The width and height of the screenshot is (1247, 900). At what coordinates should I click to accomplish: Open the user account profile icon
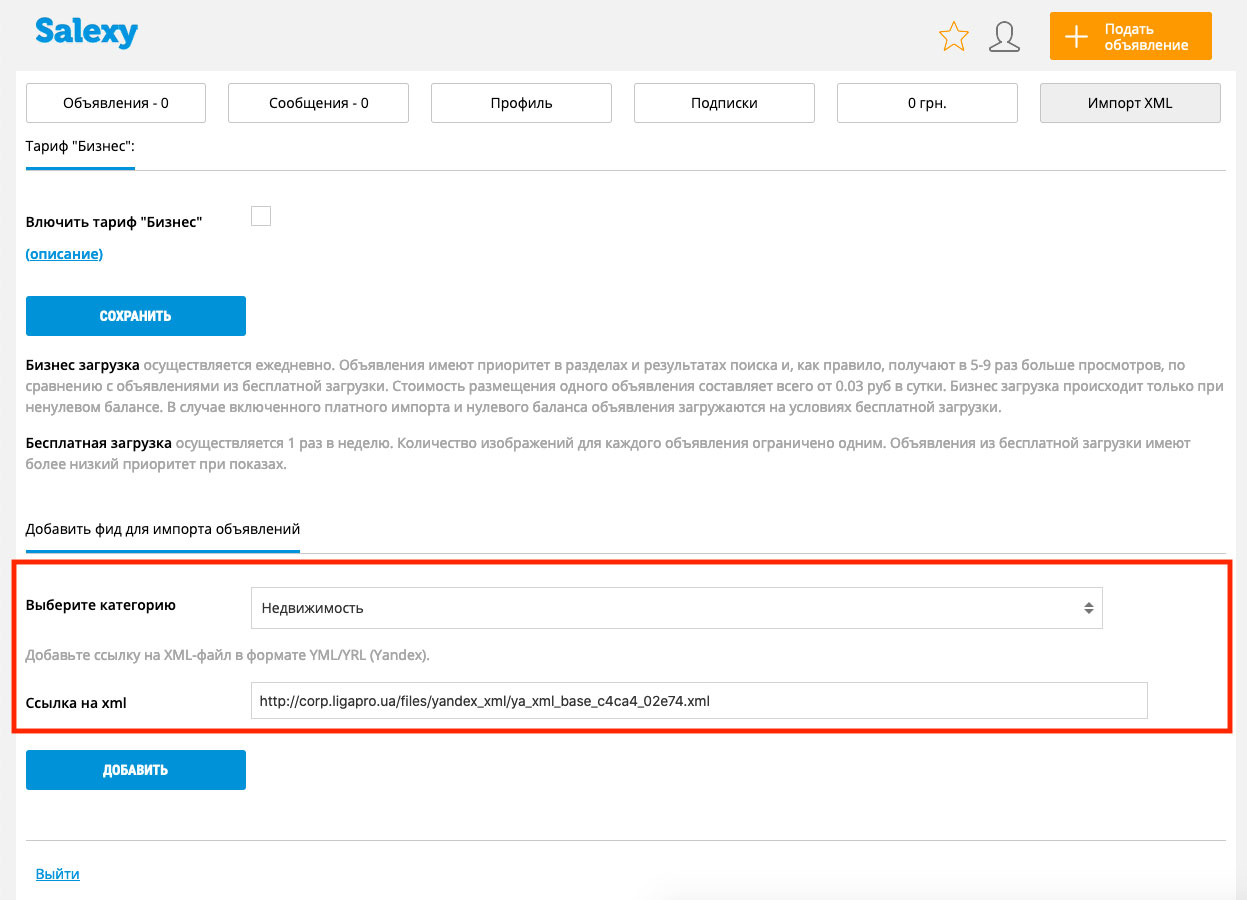click(x=1004, y=37)
